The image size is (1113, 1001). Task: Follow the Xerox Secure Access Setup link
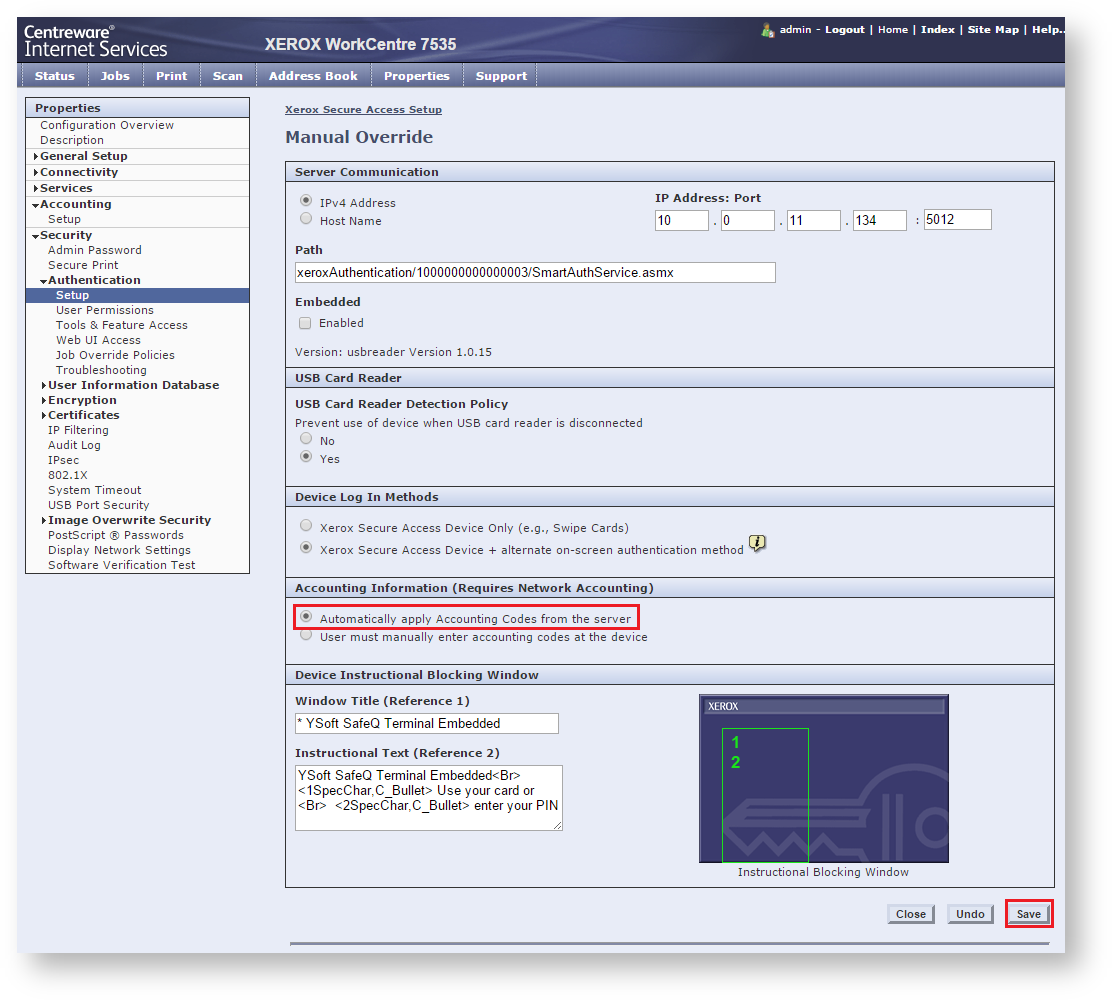pyautogui.click(x=363, y=110)
